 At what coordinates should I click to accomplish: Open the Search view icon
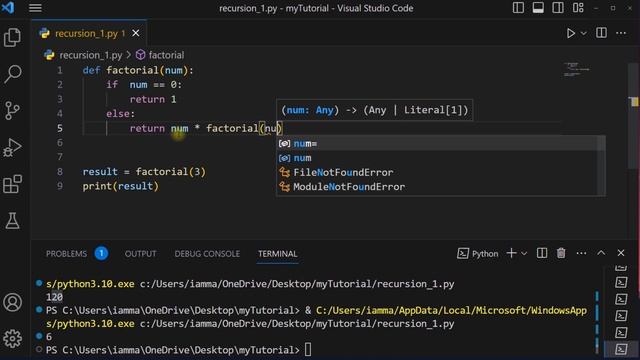pyautogui.click(x=12, y=74)
